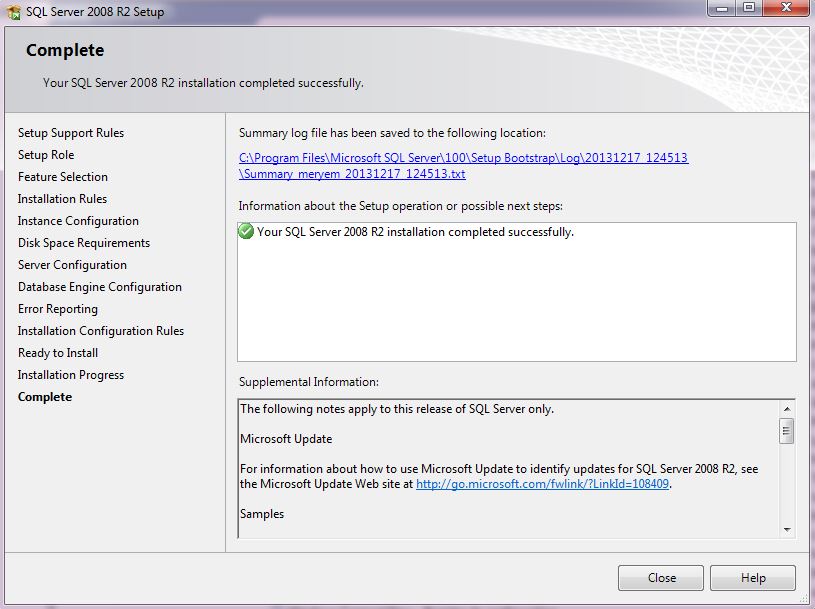This screenshot has width=815, height=609.
Task: Open the Microsoft Update fwlink URL
Action: click(x=542, y=484)
